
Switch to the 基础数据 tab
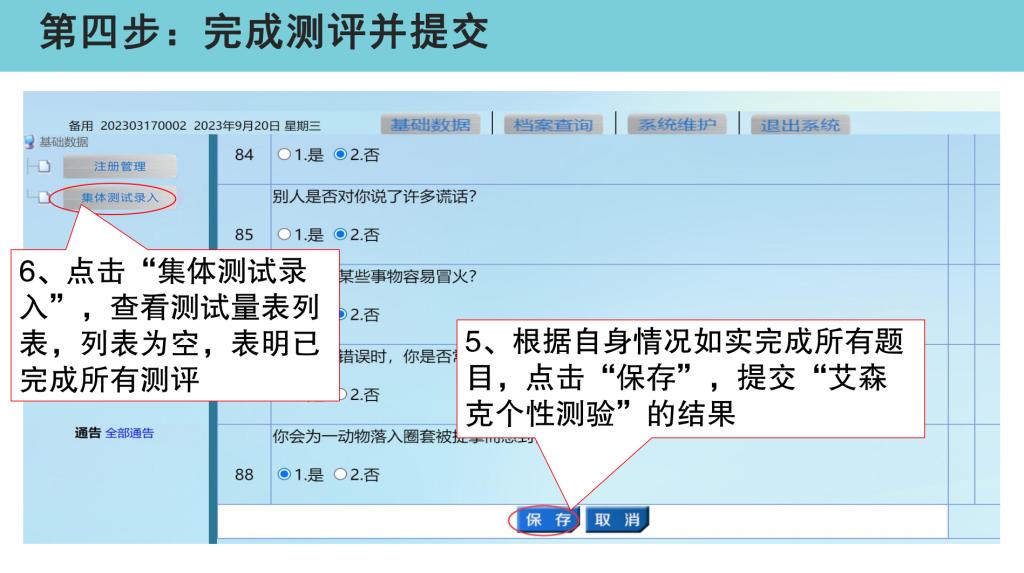[x=430, y=125]
